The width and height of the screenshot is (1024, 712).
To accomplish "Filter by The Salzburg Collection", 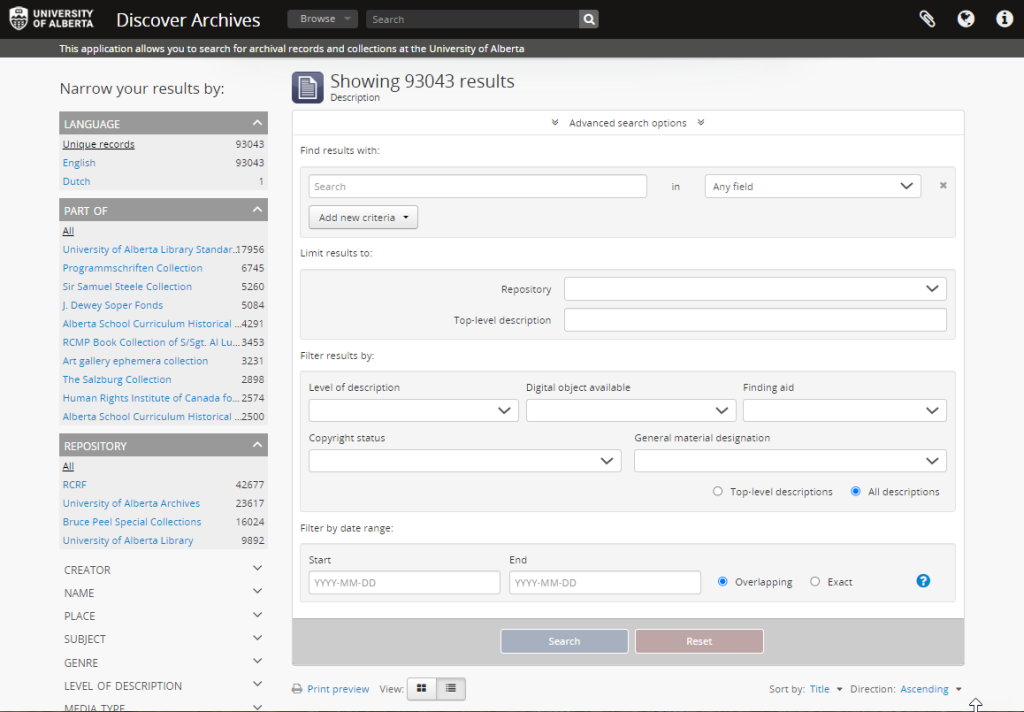I will point(117,380).
